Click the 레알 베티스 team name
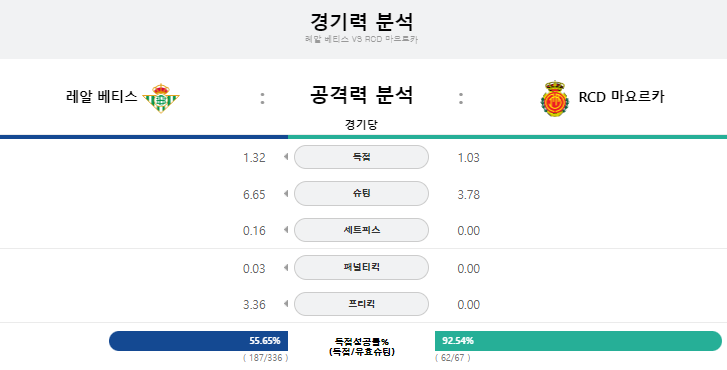This screenshot has width=727, height=370. pyautogui.click(x=102, y=96)
